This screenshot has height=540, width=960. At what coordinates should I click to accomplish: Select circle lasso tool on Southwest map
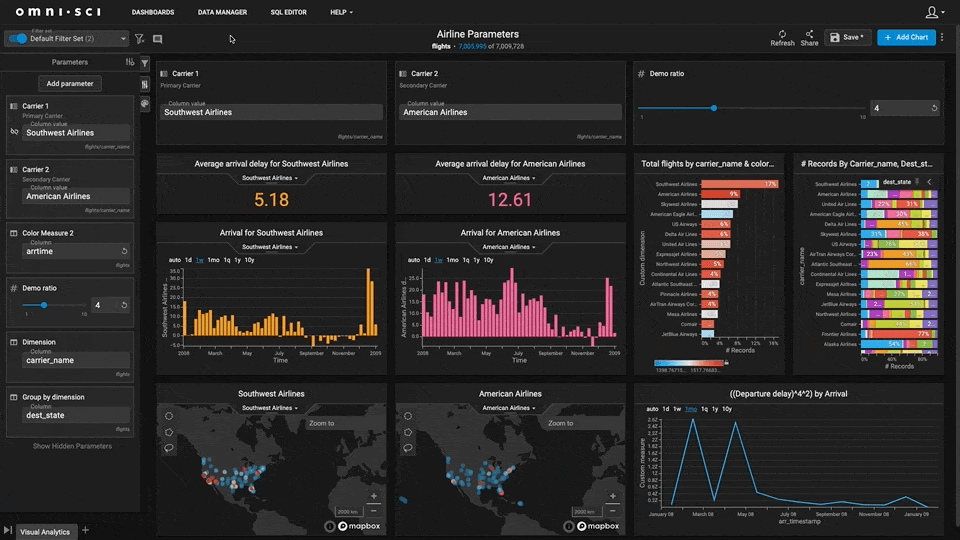click(x=168, y=416)
